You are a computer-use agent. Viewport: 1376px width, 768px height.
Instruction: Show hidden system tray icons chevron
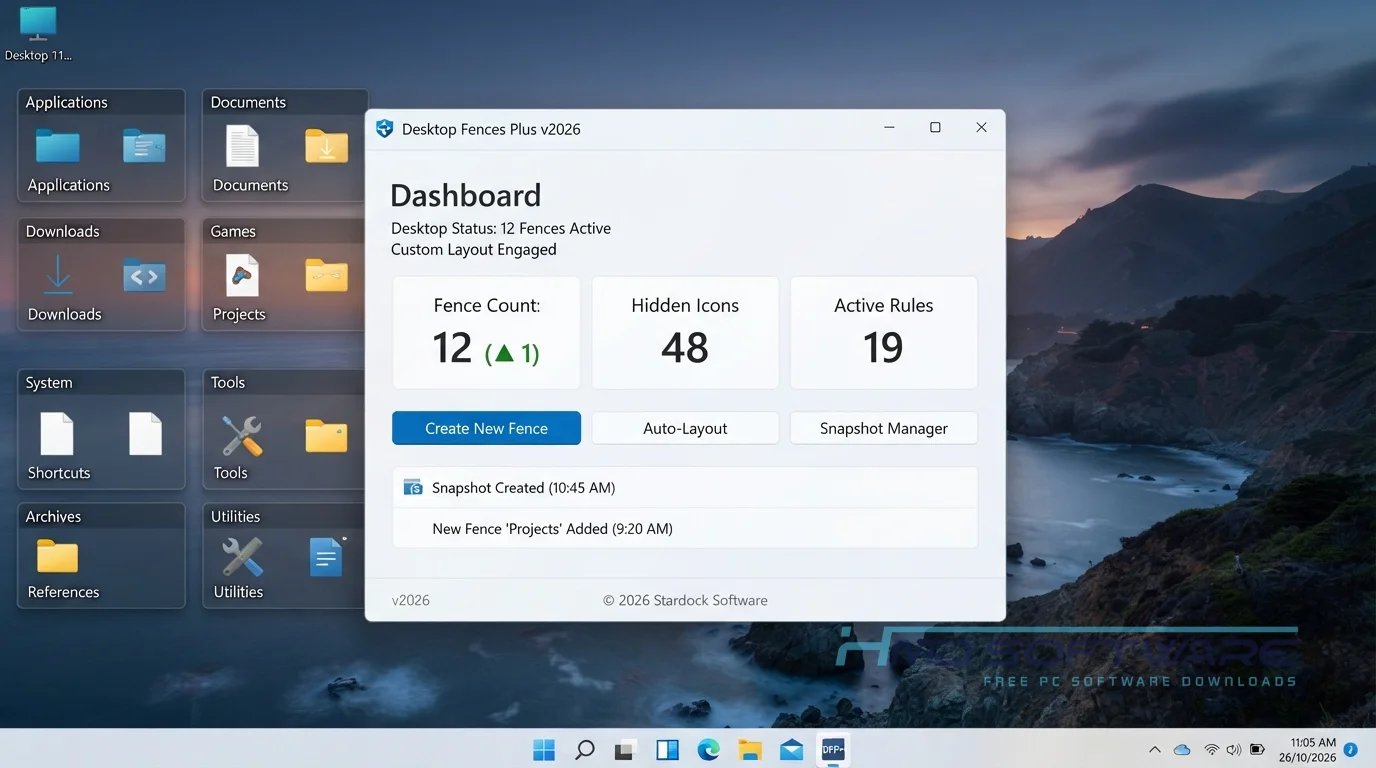point(1155,749)
